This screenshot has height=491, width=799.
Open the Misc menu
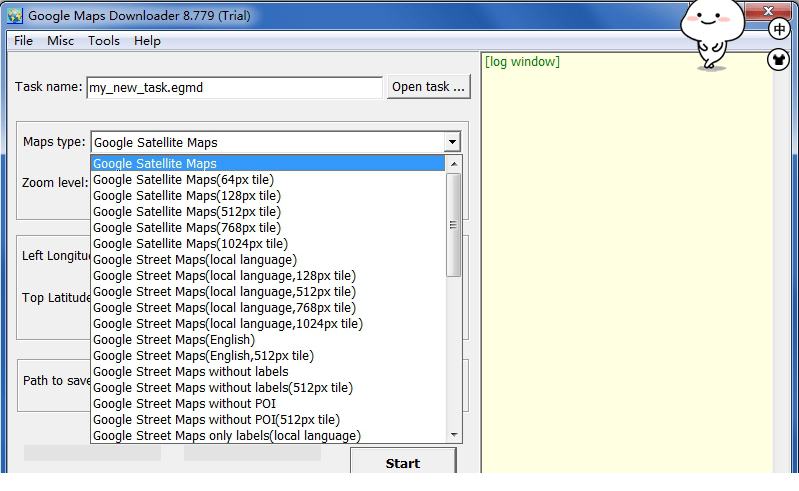(60, 41)
